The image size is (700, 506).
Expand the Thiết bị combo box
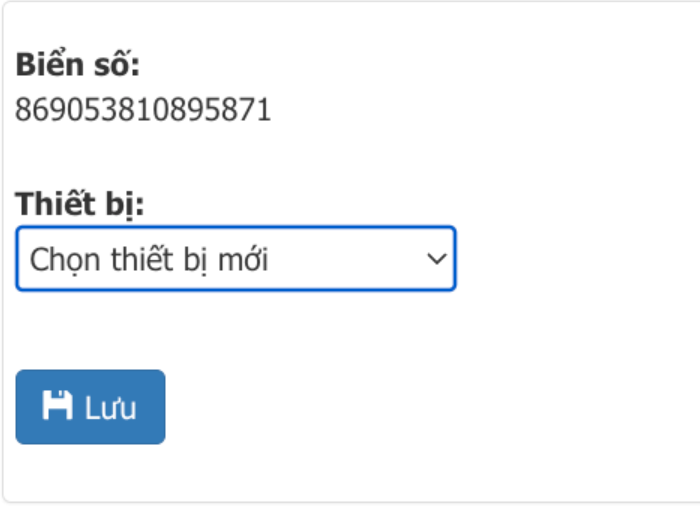(x=236, y=259)
